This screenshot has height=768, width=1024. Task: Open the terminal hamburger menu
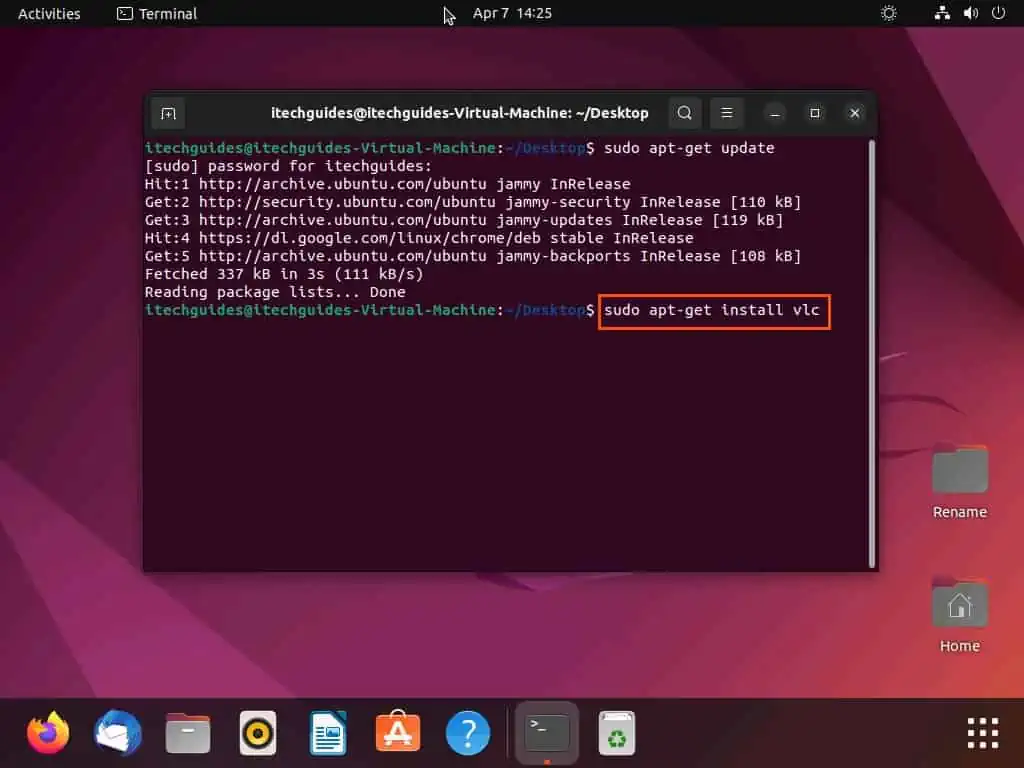(727, 113)
